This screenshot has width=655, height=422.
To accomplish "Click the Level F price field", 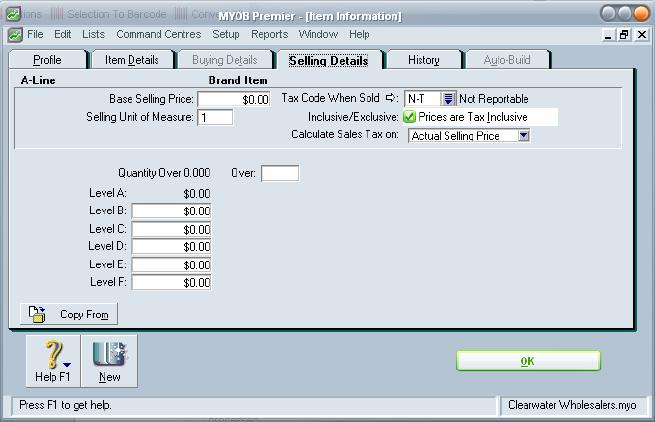I will tap(171, 282).
